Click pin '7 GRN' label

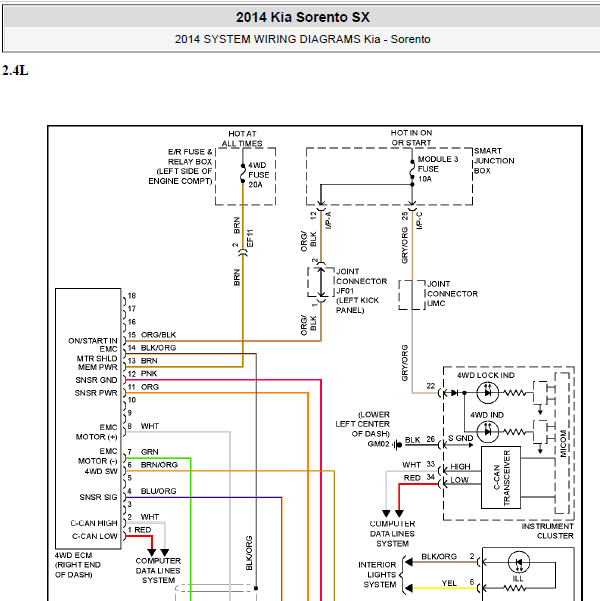(x=143, y=452)
